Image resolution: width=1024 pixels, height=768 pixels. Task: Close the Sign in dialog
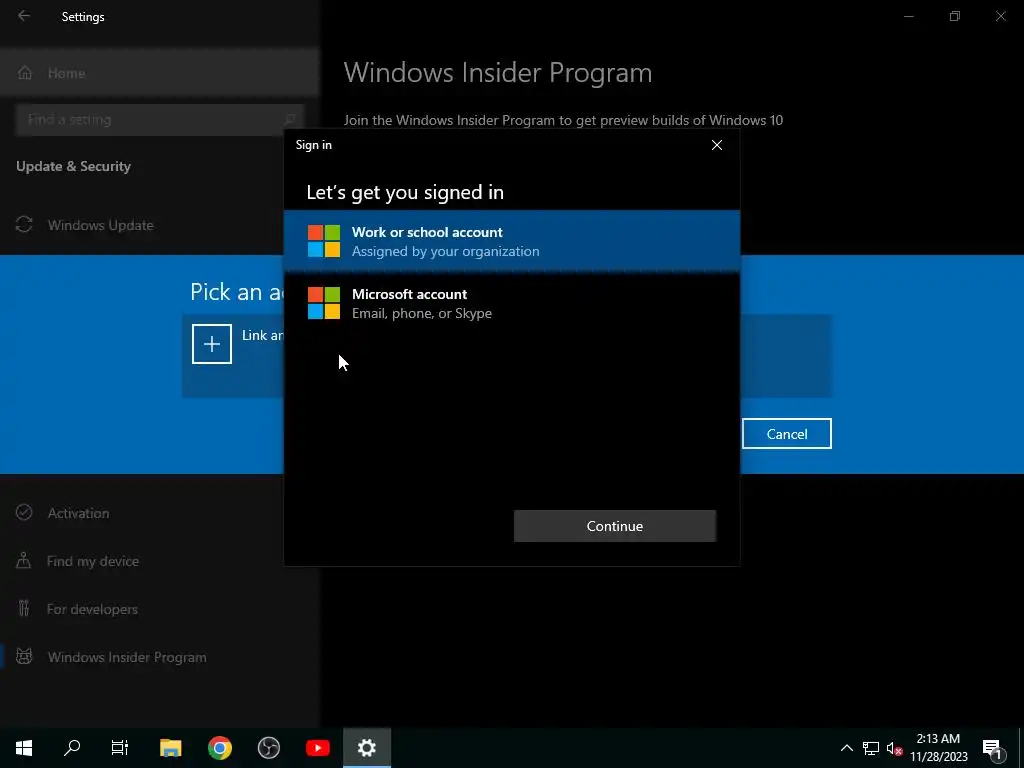tap(716, 145)
